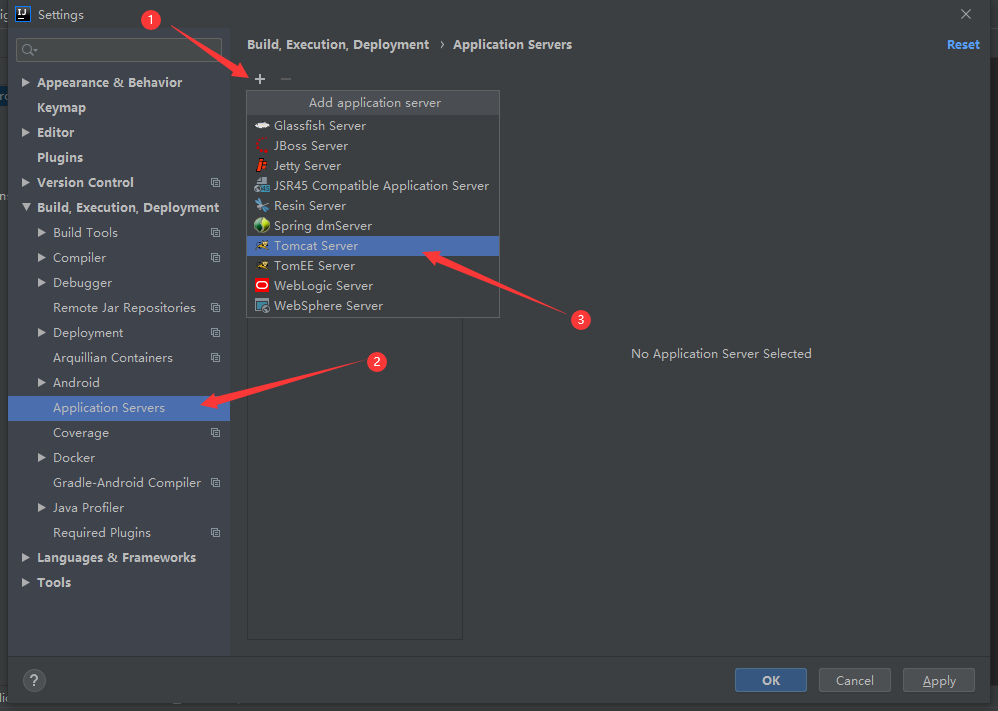Click the OK button
Viewport: 998px width, 711px height.
(771, 680)
